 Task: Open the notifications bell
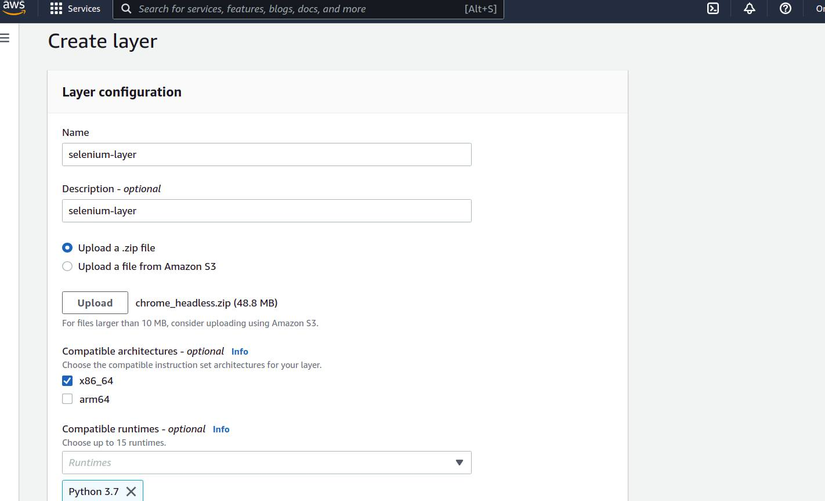749,9
